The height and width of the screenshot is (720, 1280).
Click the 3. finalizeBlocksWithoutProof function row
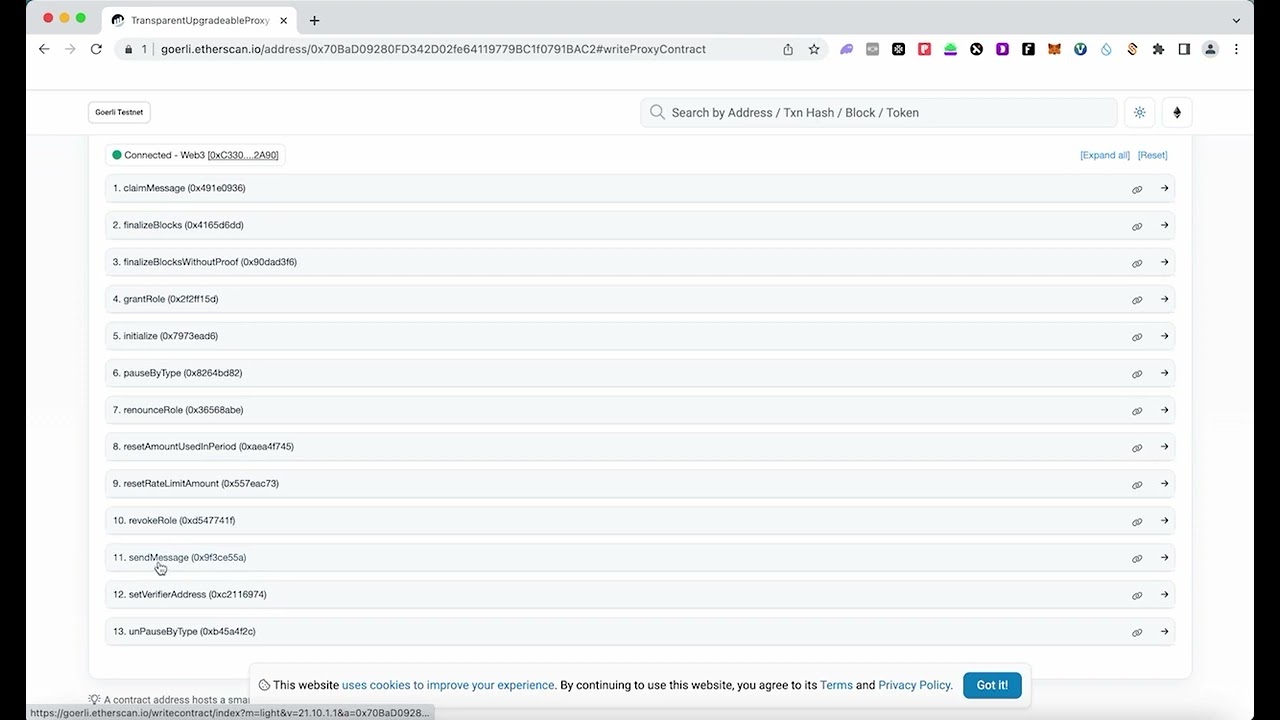click(x=640, y=262)
